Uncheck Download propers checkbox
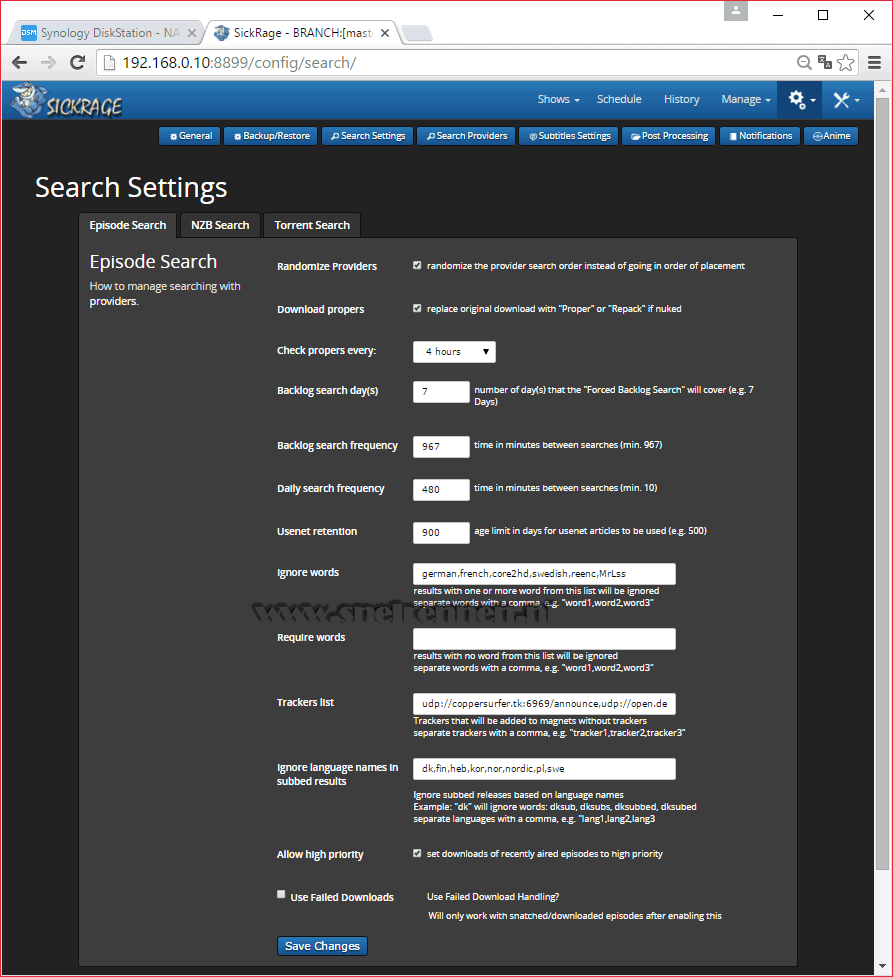Image resolution: width=893 pixels, height=977 pixels. tap(417, 308)
